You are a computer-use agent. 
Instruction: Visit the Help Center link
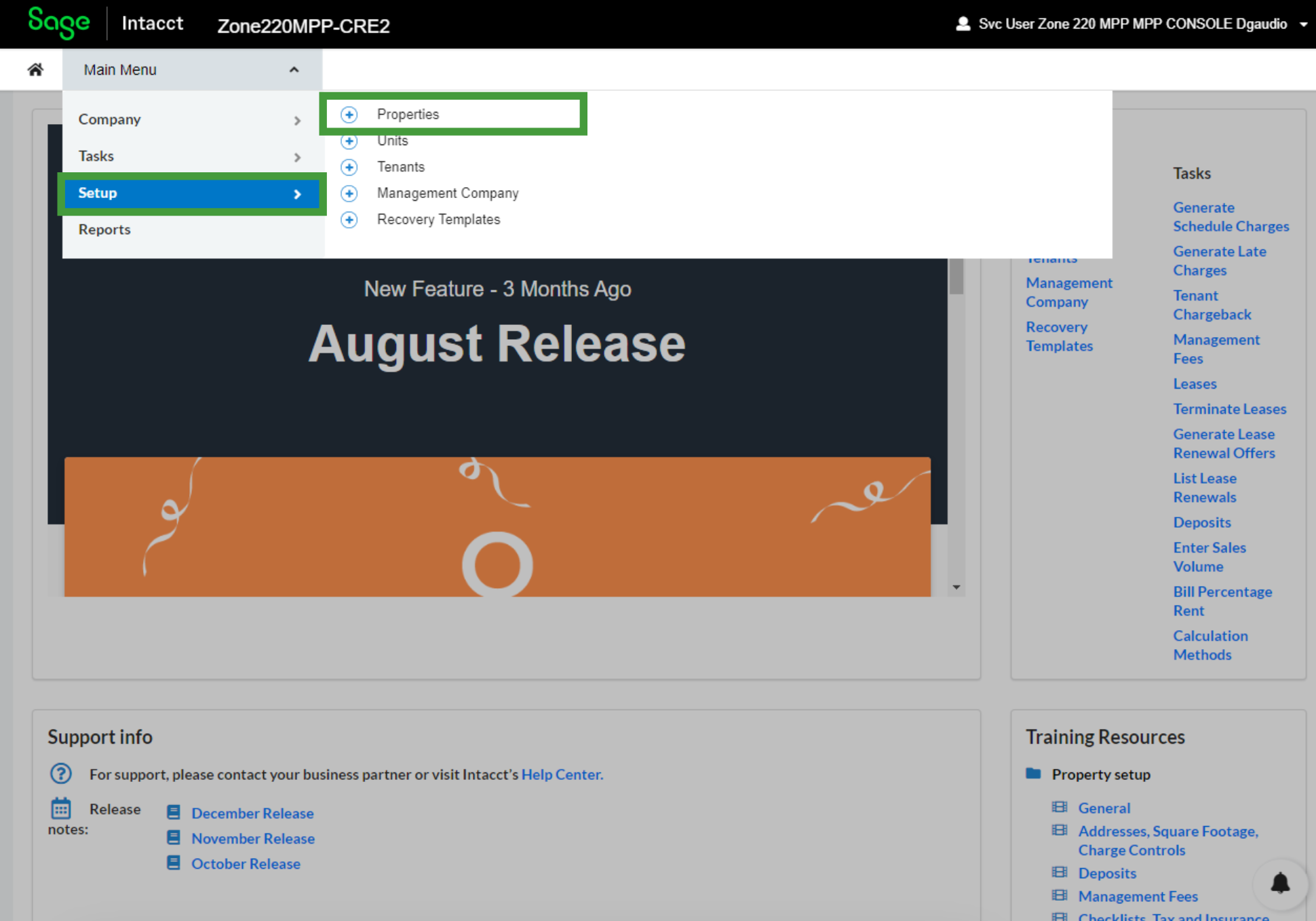(x=561, y=775)
